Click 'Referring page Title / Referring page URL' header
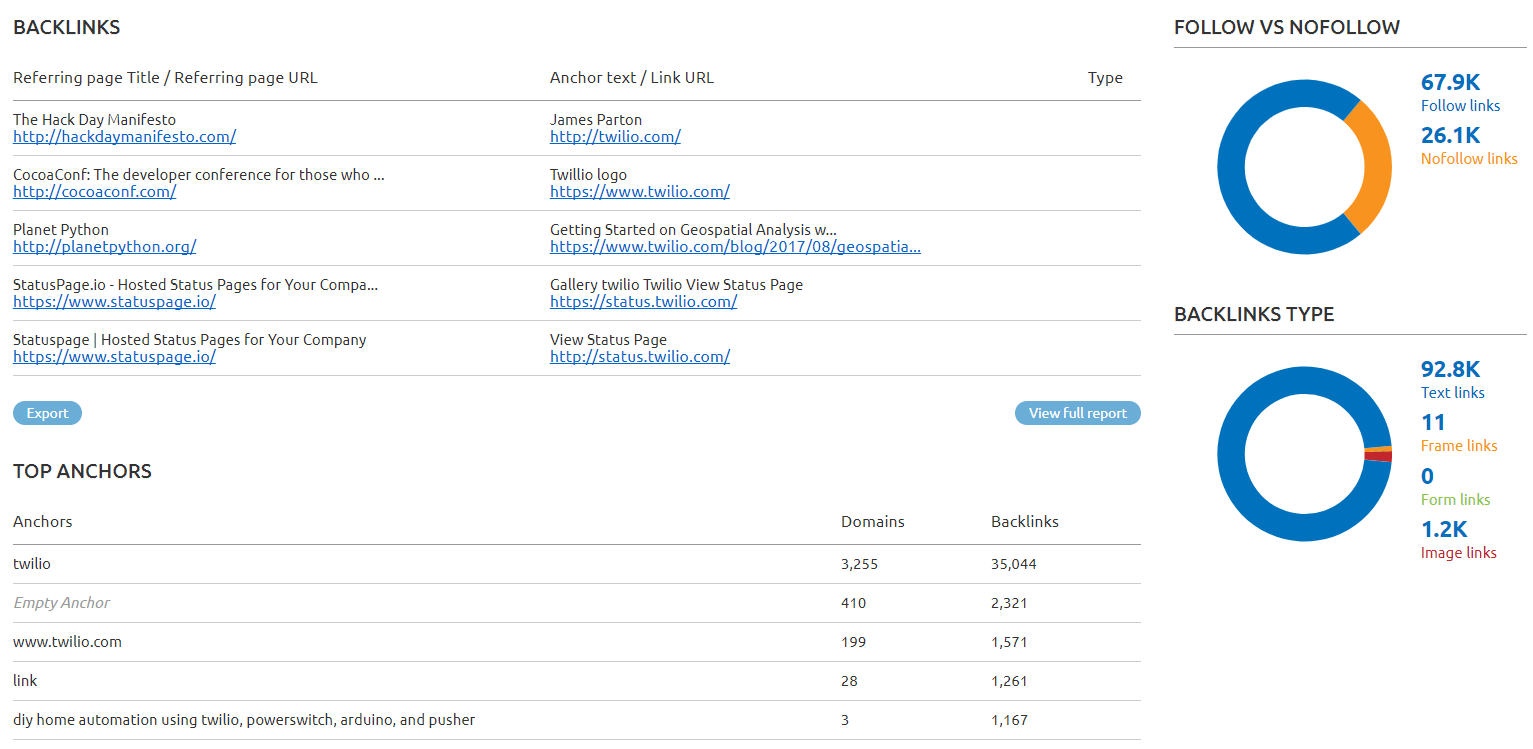Viewport: 1533px width, 749px height. click(x=165, y=78)
